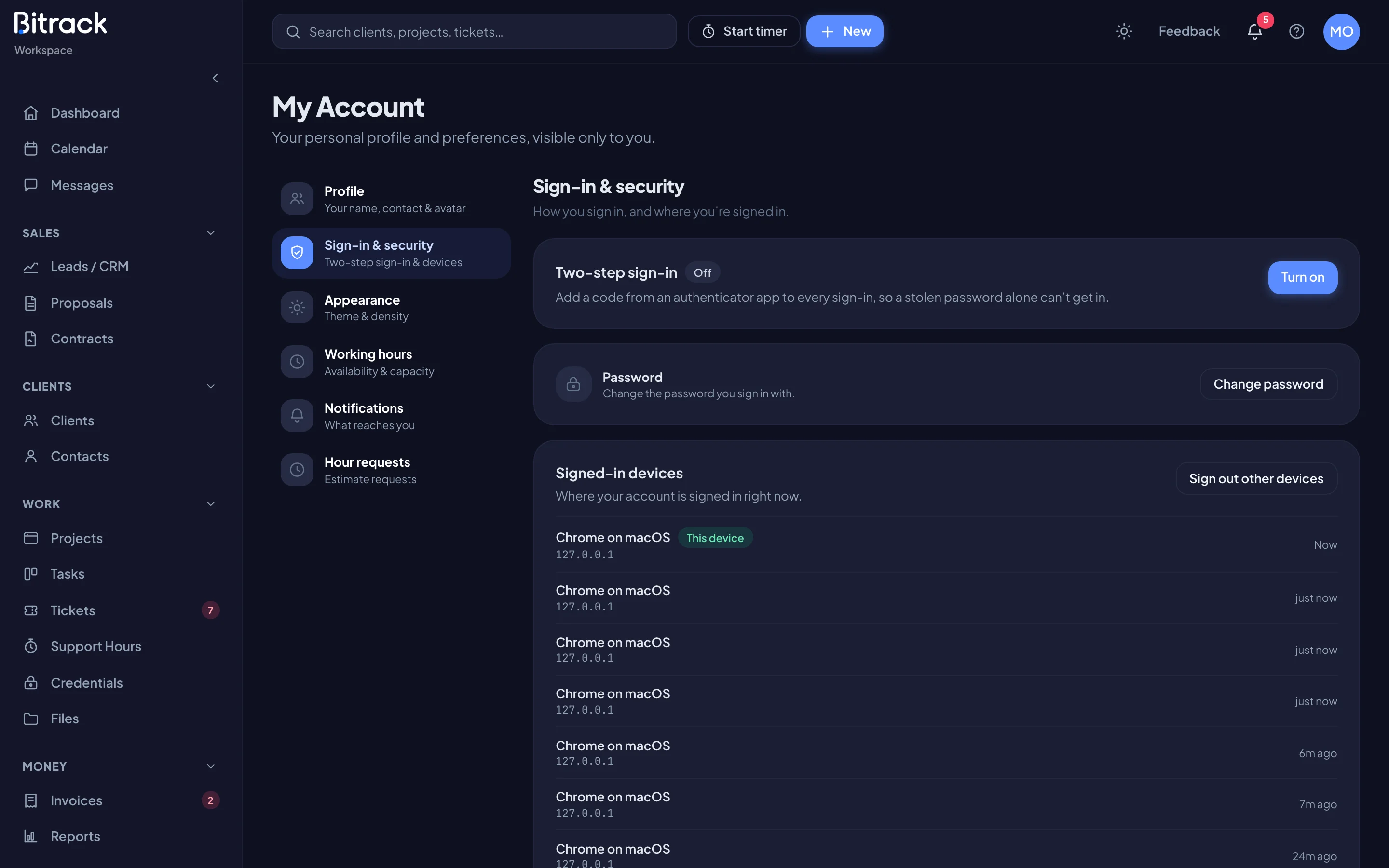
Task: Open Tickets in the sidebar
Action: click(121, 610)
